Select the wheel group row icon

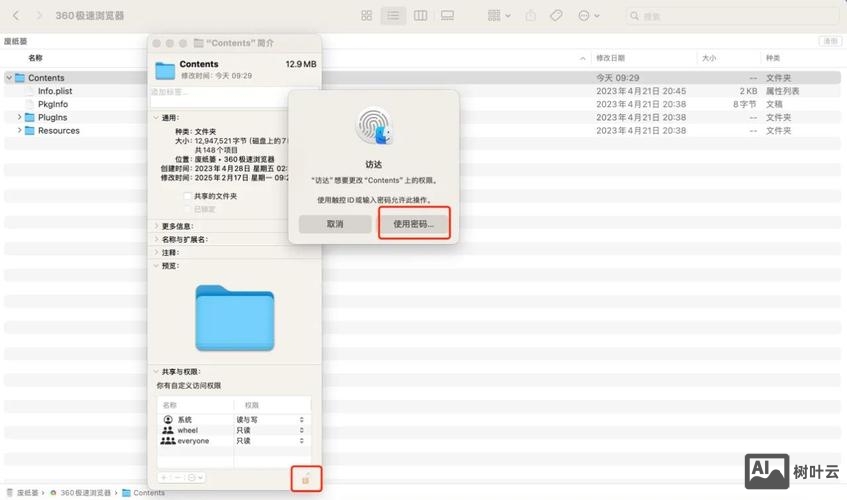168,430
